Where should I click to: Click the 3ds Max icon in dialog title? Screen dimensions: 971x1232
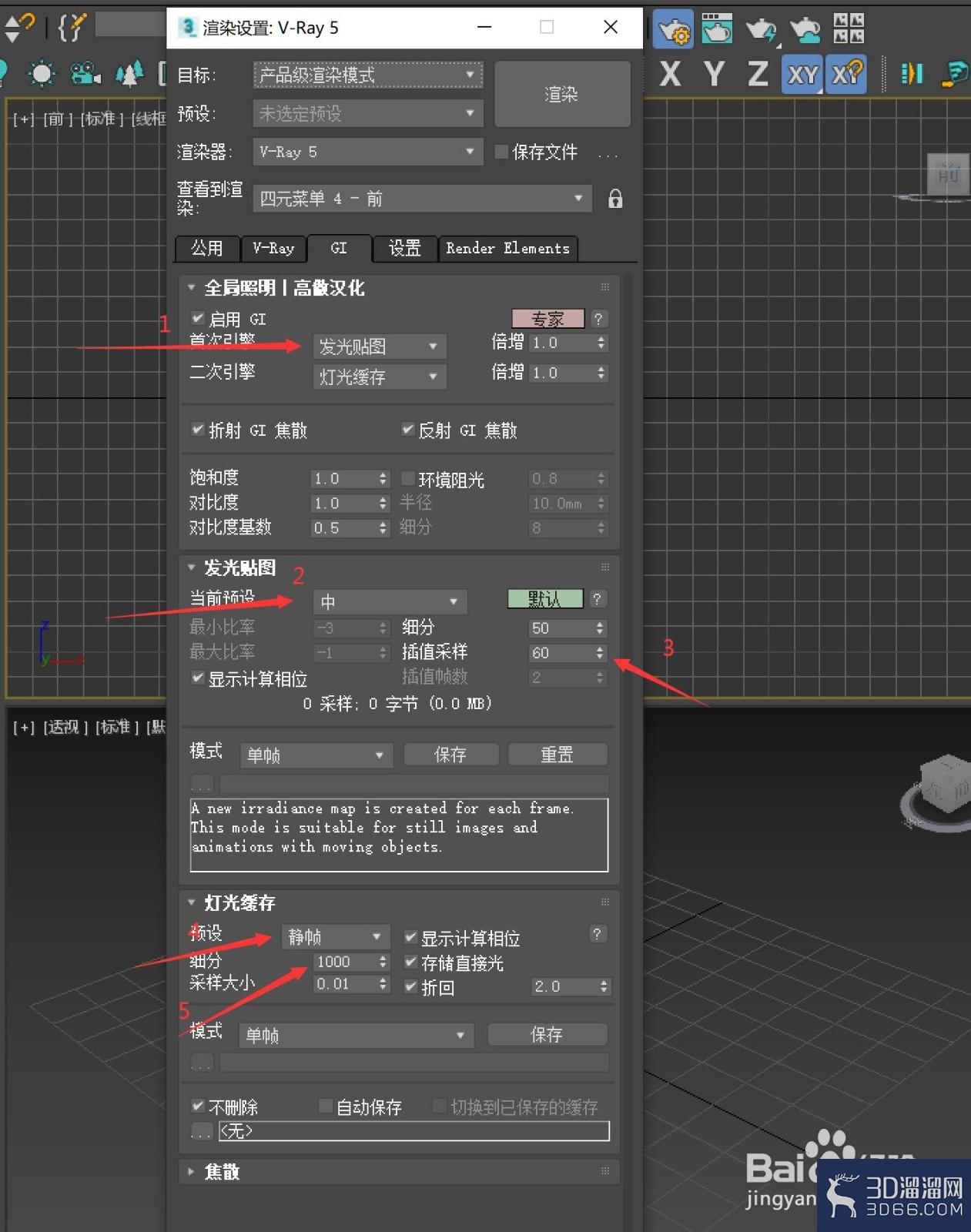tap(187, 28)
